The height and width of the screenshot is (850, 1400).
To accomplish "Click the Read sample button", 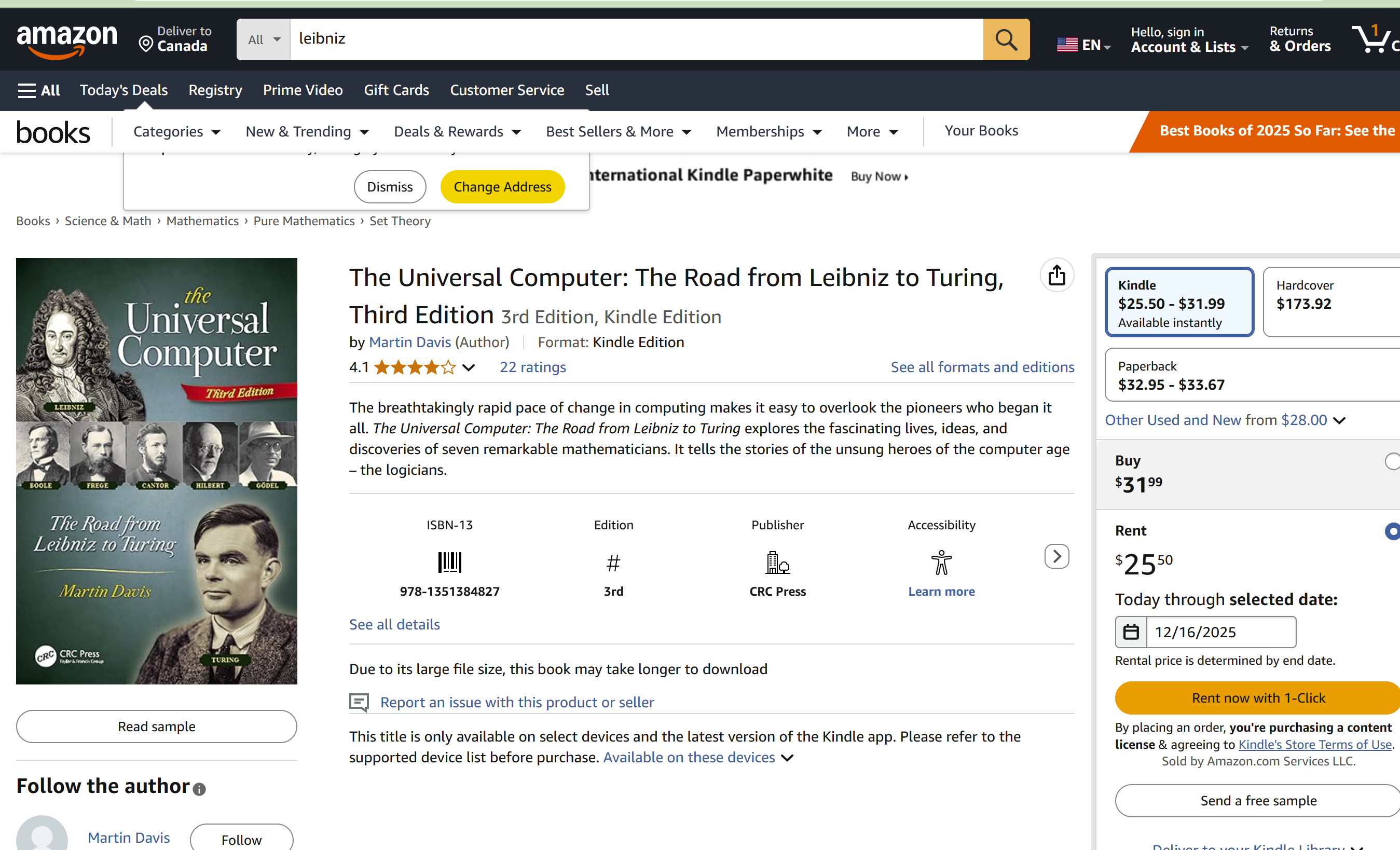I will [x=156, y=726].
